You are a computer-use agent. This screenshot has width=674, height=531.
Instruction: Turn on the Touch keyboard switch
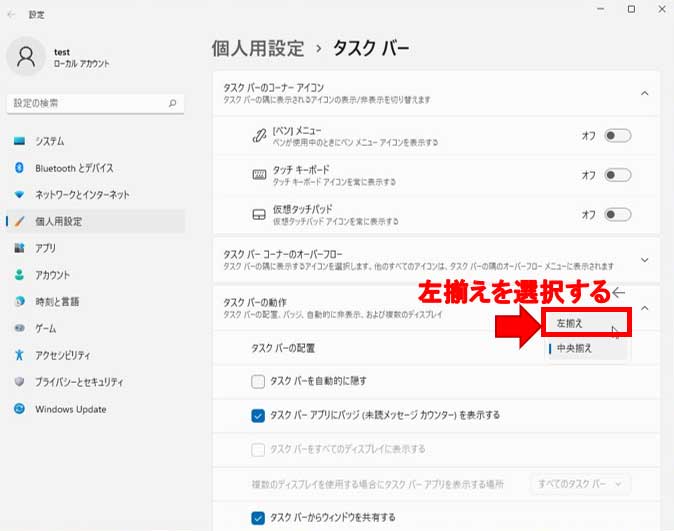point(617,175)
